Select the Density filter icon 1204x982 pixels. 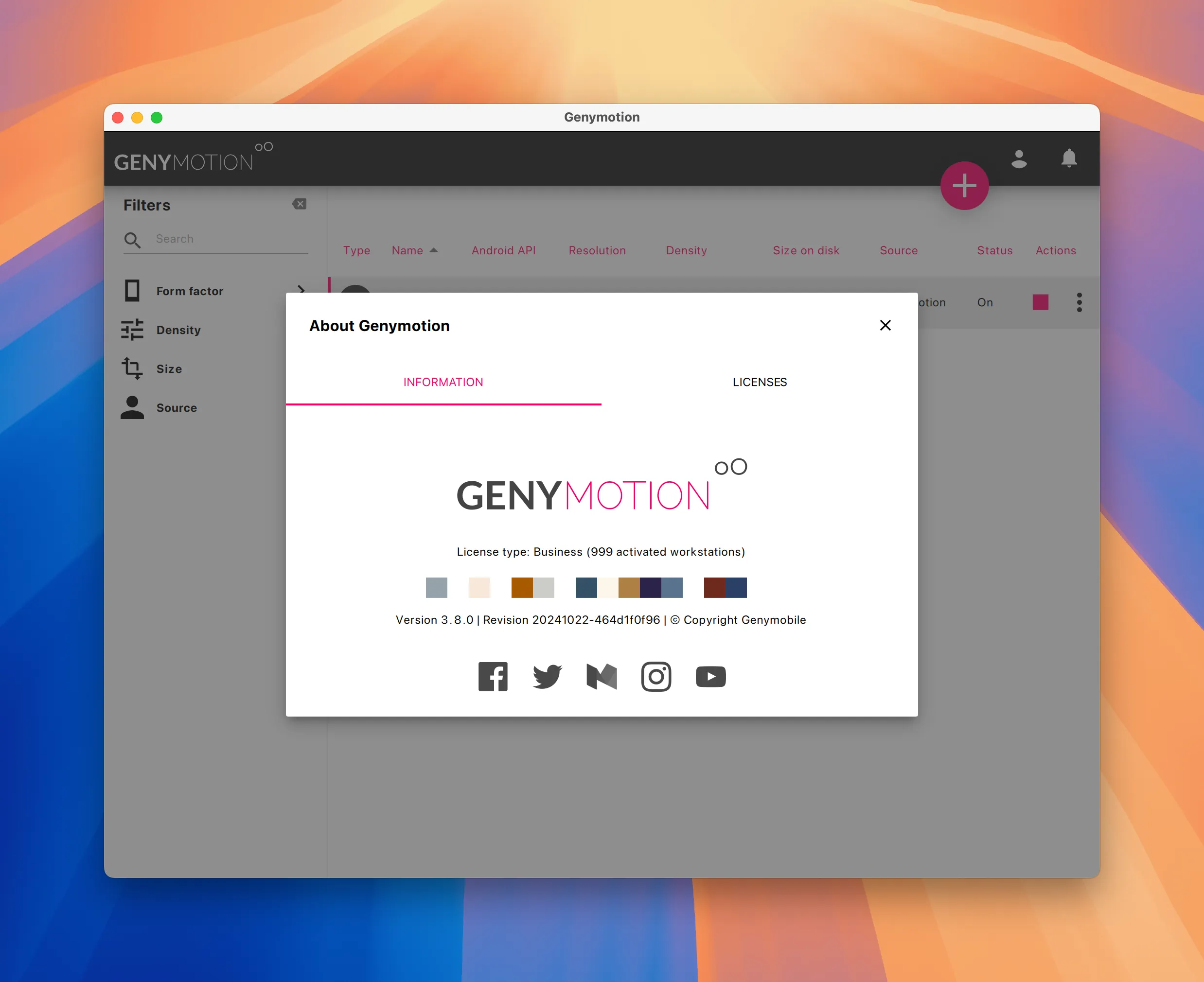tap(132, 330)
